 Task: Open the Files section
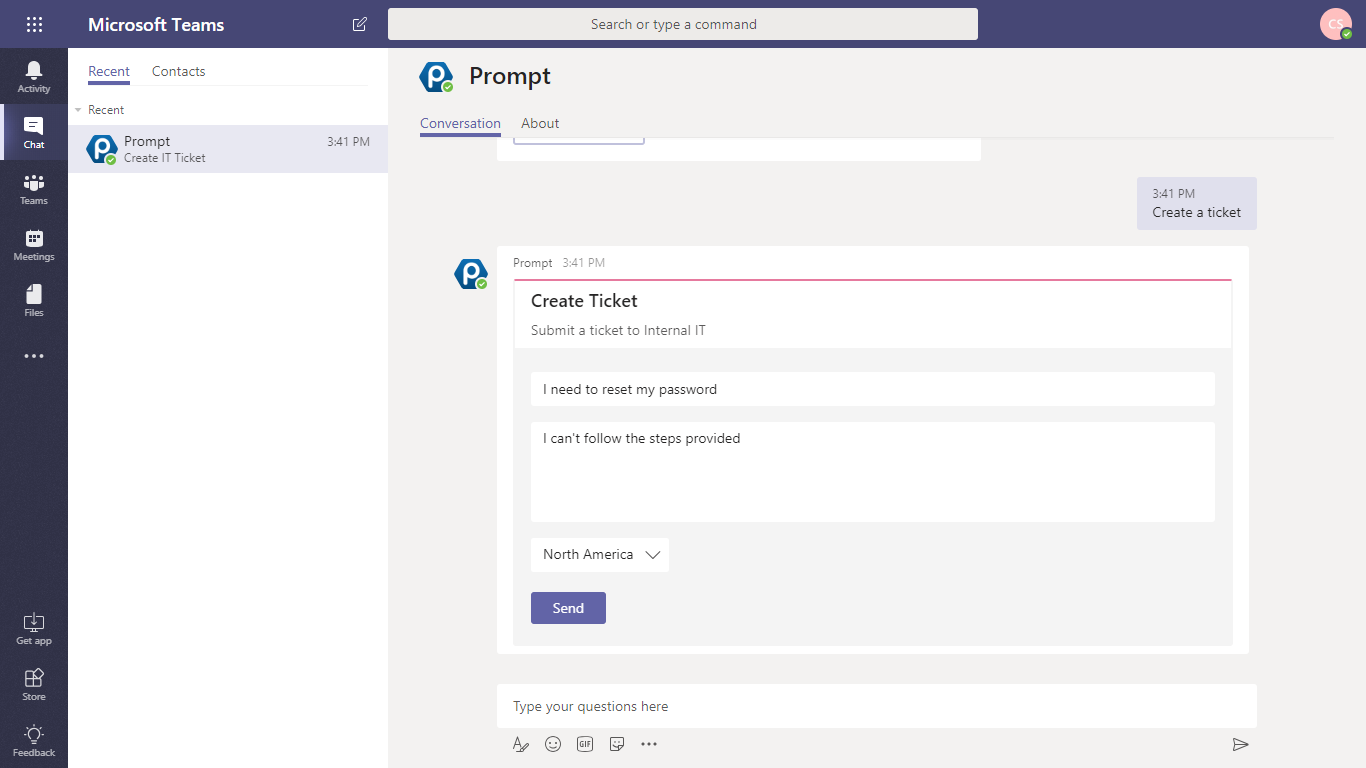click(34, 300)
